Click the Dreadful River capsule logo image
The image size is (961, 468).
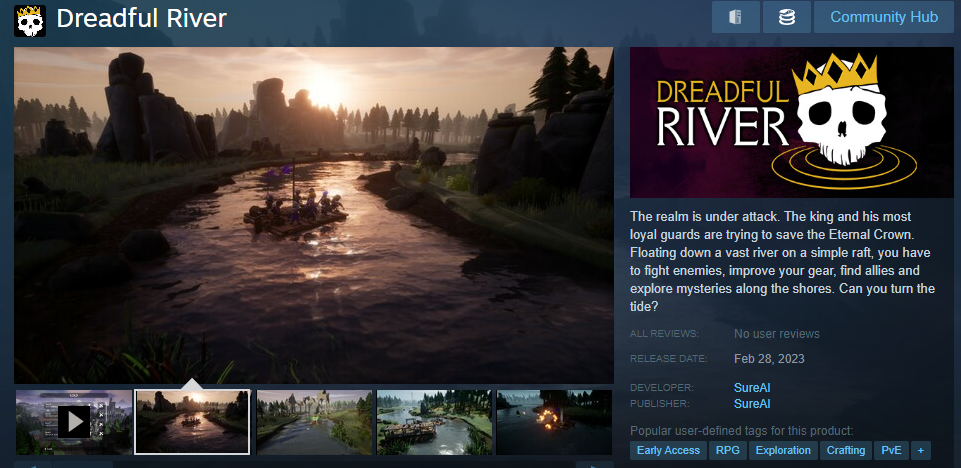click(791, 123)
